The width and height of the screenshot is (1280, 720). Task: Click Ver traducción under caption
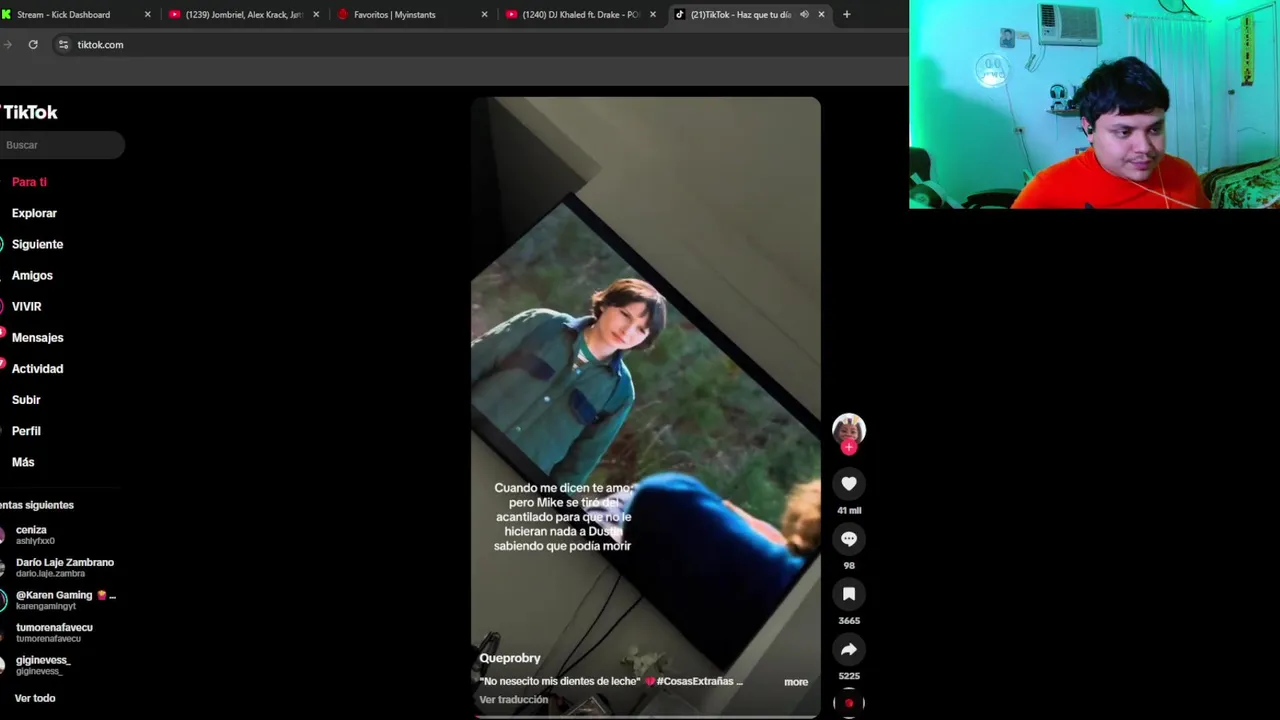[513, 700]
